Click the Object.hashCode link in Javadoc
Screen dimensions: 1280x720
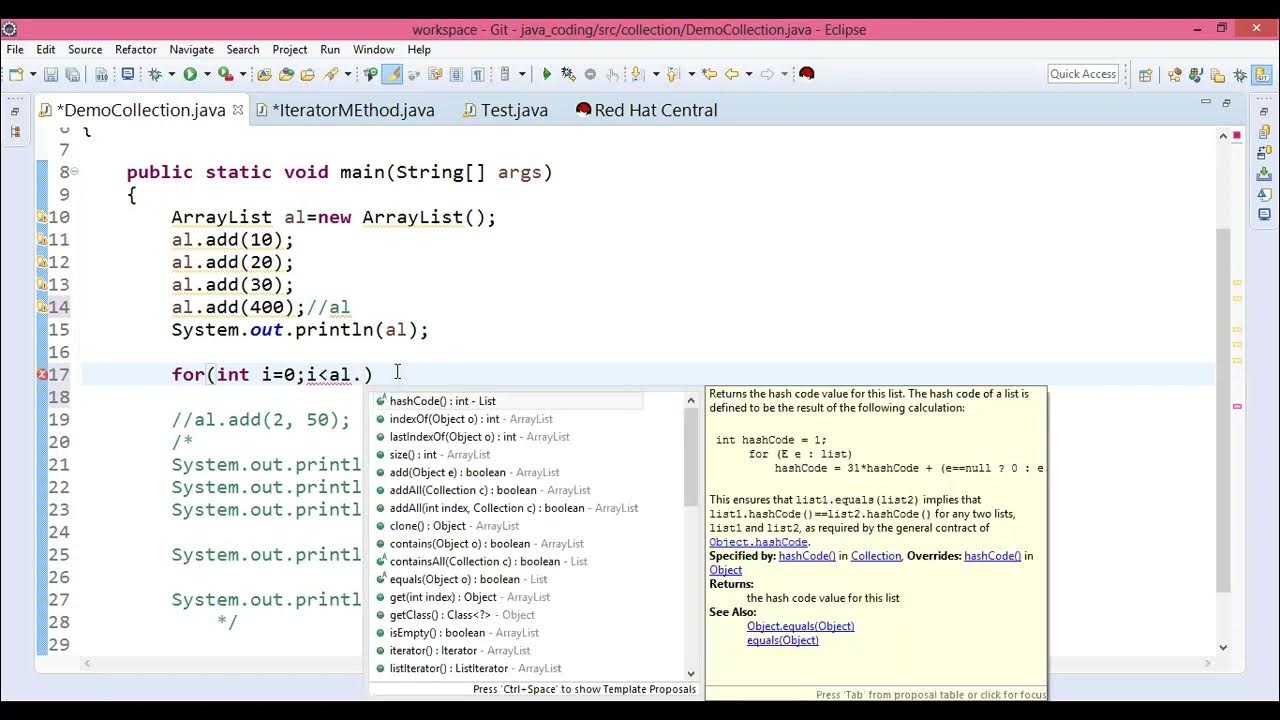tap(758, 542)
